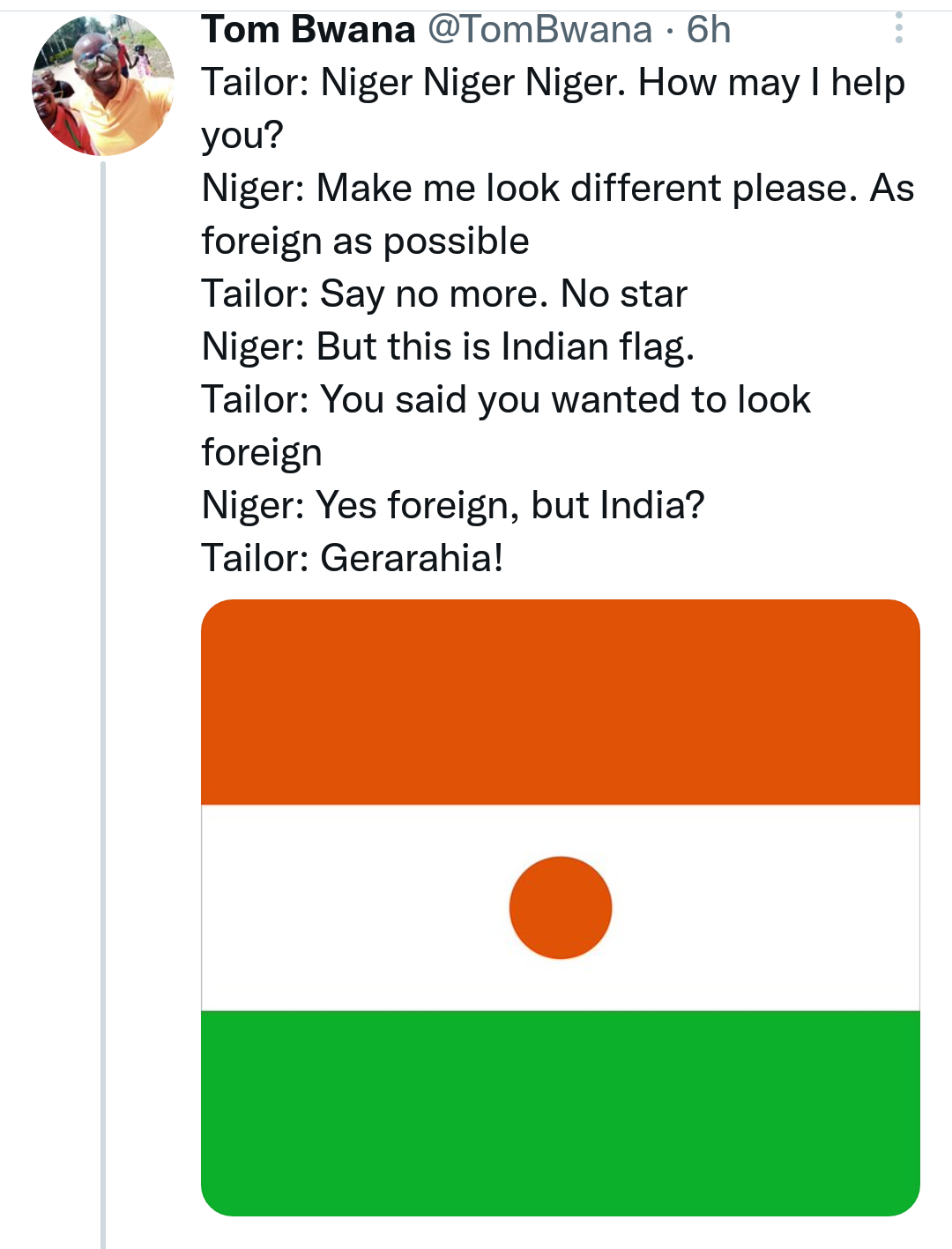Click the 6h tweet timestamp
Screen dimensions: 952x1249
[709, 30]
